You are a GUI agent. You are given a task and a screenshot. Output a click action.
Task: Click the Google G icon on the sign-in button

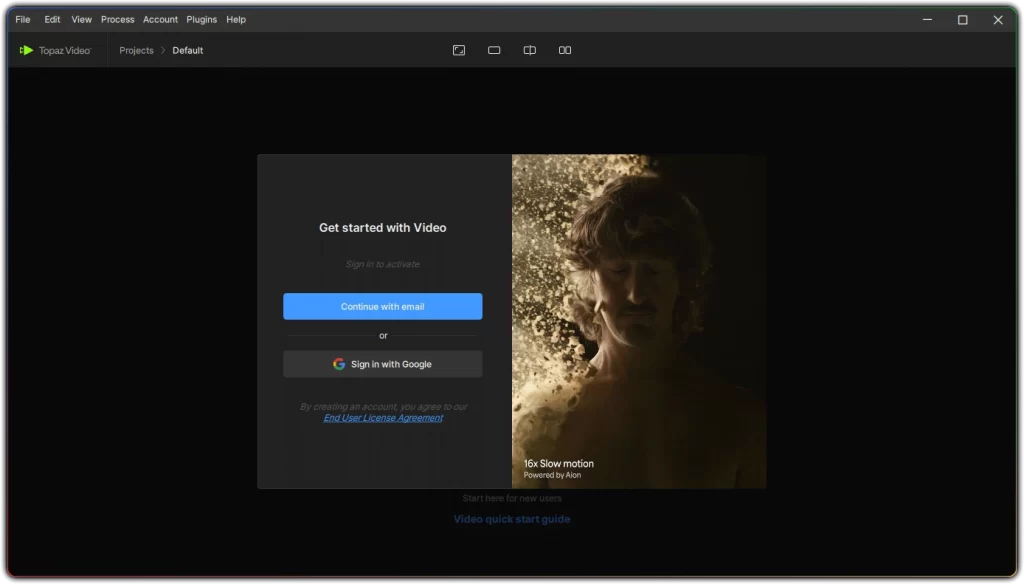pyautogui.click(x=339, y=364)
